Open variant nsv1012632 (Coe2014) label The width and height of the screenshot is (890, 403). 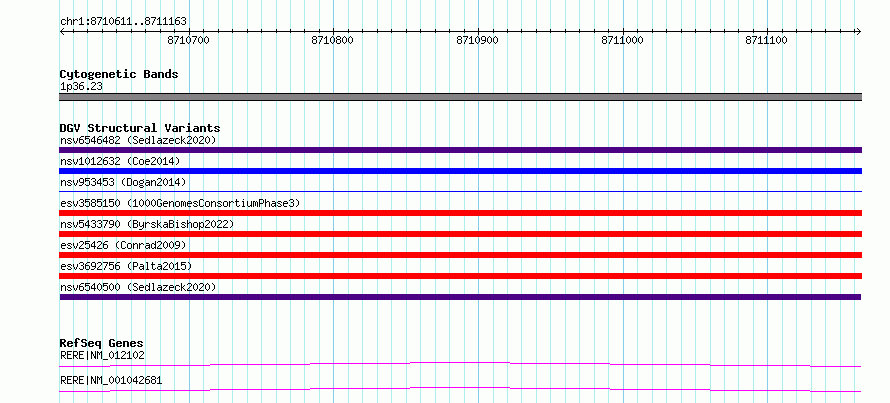(120, 161)
